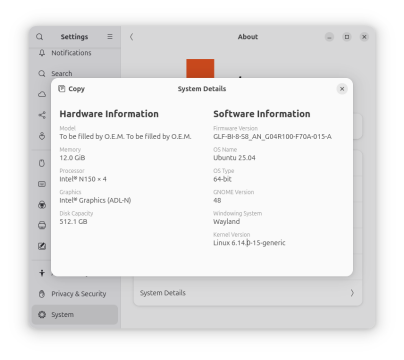Click the cloud Online Accounts icon
Image resolution: width=404 pixels, height=360 pixels.
pyautogui.click(x=42, y=94)
